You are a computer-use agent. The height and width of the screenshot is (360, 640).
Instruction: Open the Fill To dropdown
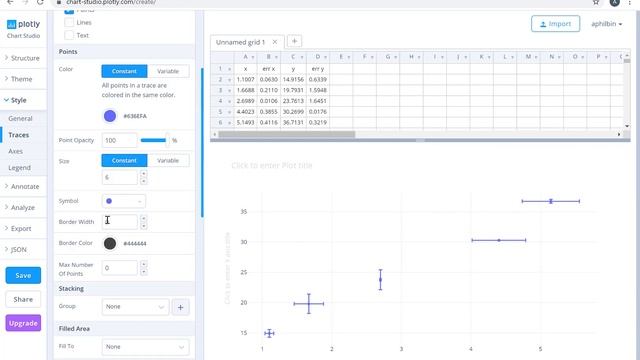pos(145,347)
